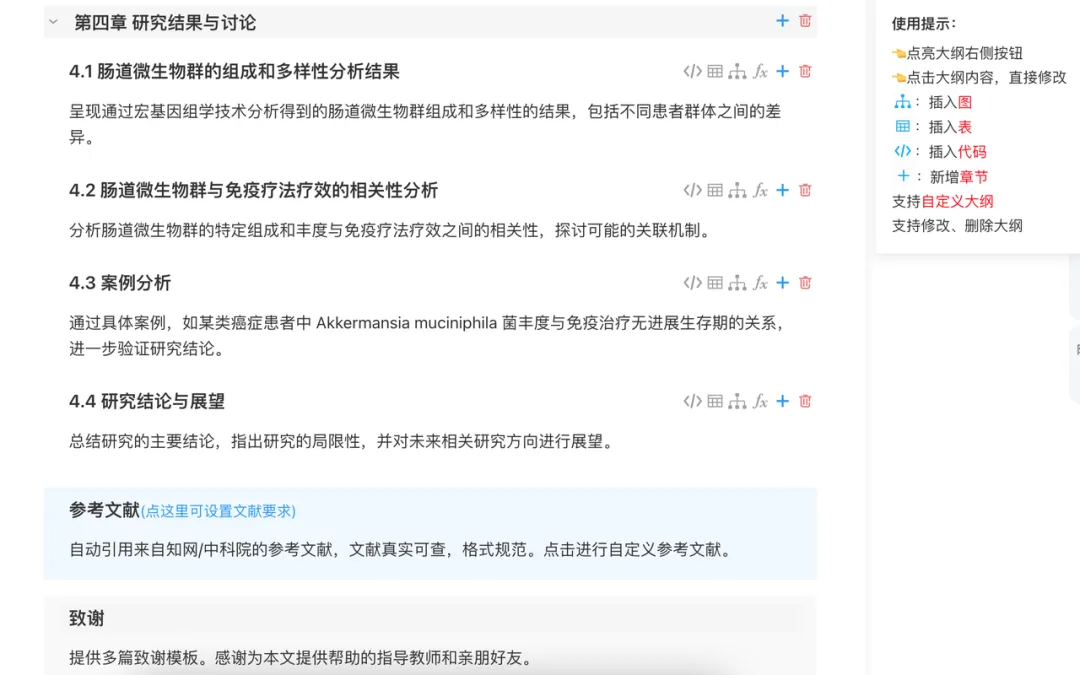Insert figure icon for section 4.3
1080x675 pixels.
[738, 283]
